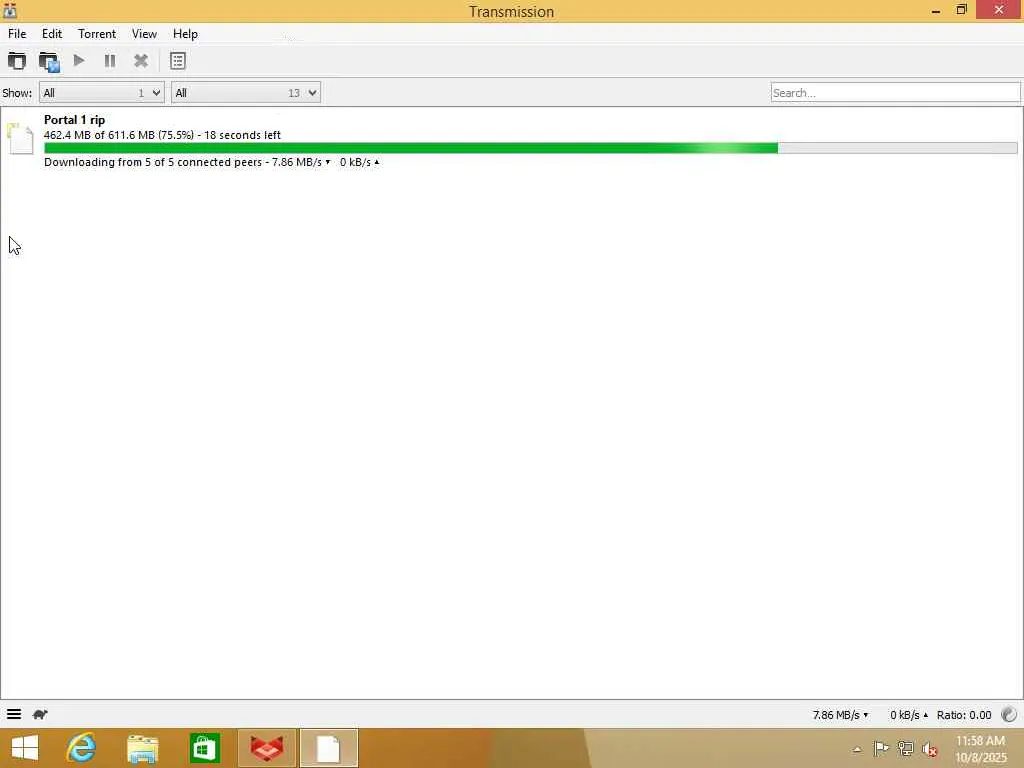Click the network tray icon
Image resolution: width=1024 pixels, height=768 pixels.
[x=905, y=748]
